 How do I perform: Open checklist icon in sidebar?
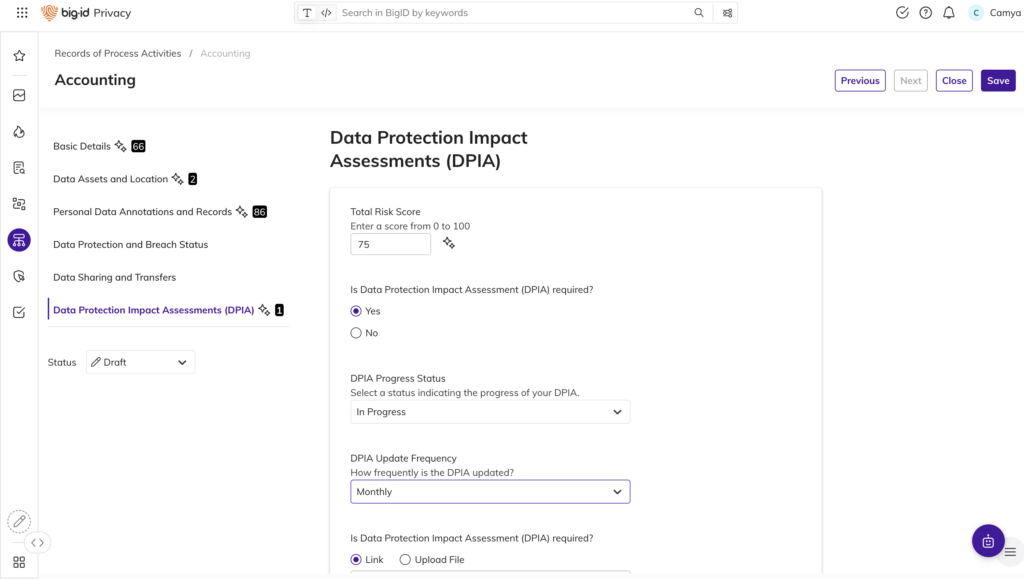point(19,312)
